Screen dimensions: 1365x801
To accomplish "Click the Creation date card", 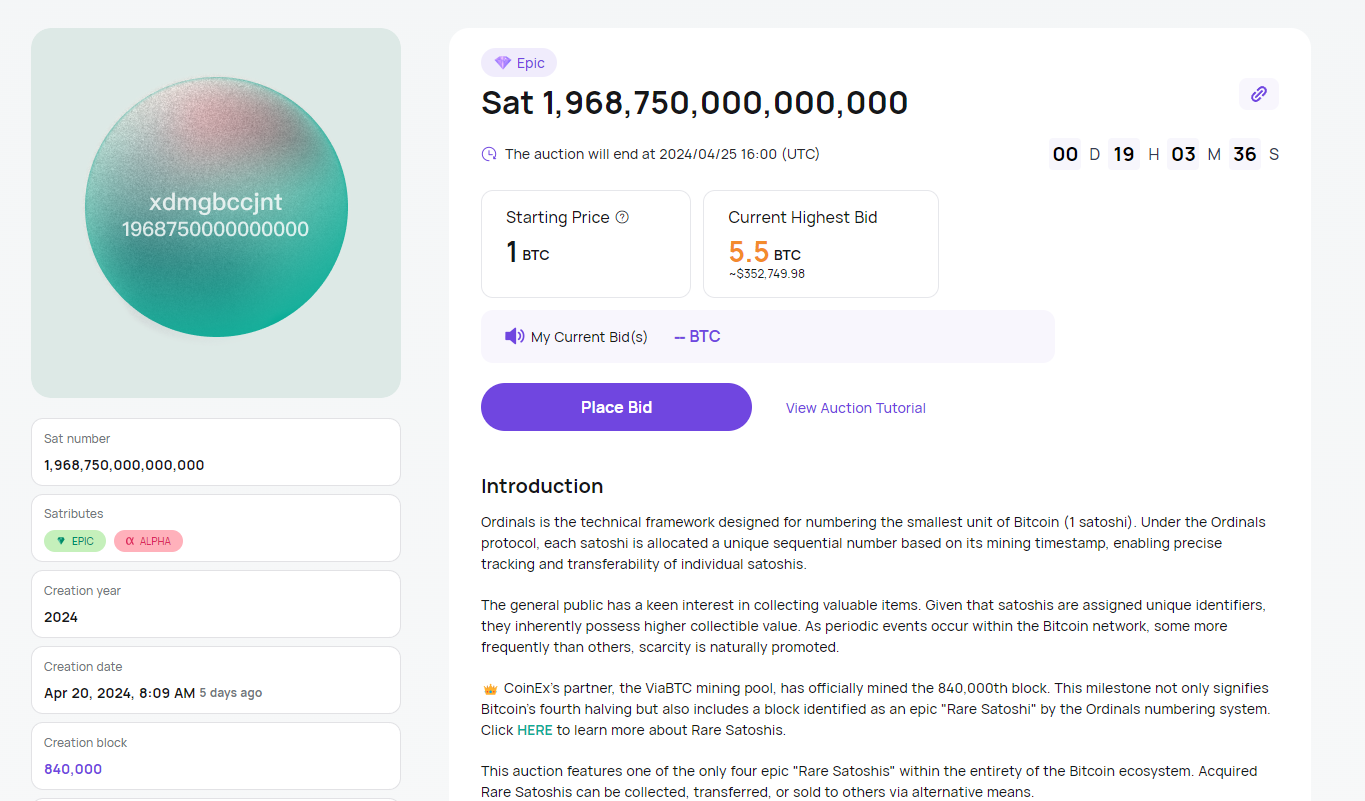I will pyautogui.click(x=216, y=680).
